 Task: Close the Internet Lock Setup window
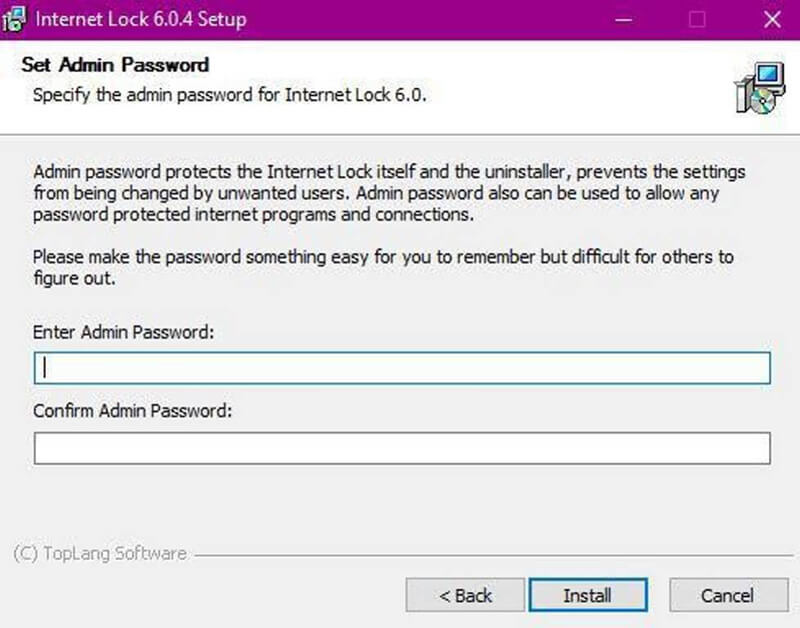772,20
